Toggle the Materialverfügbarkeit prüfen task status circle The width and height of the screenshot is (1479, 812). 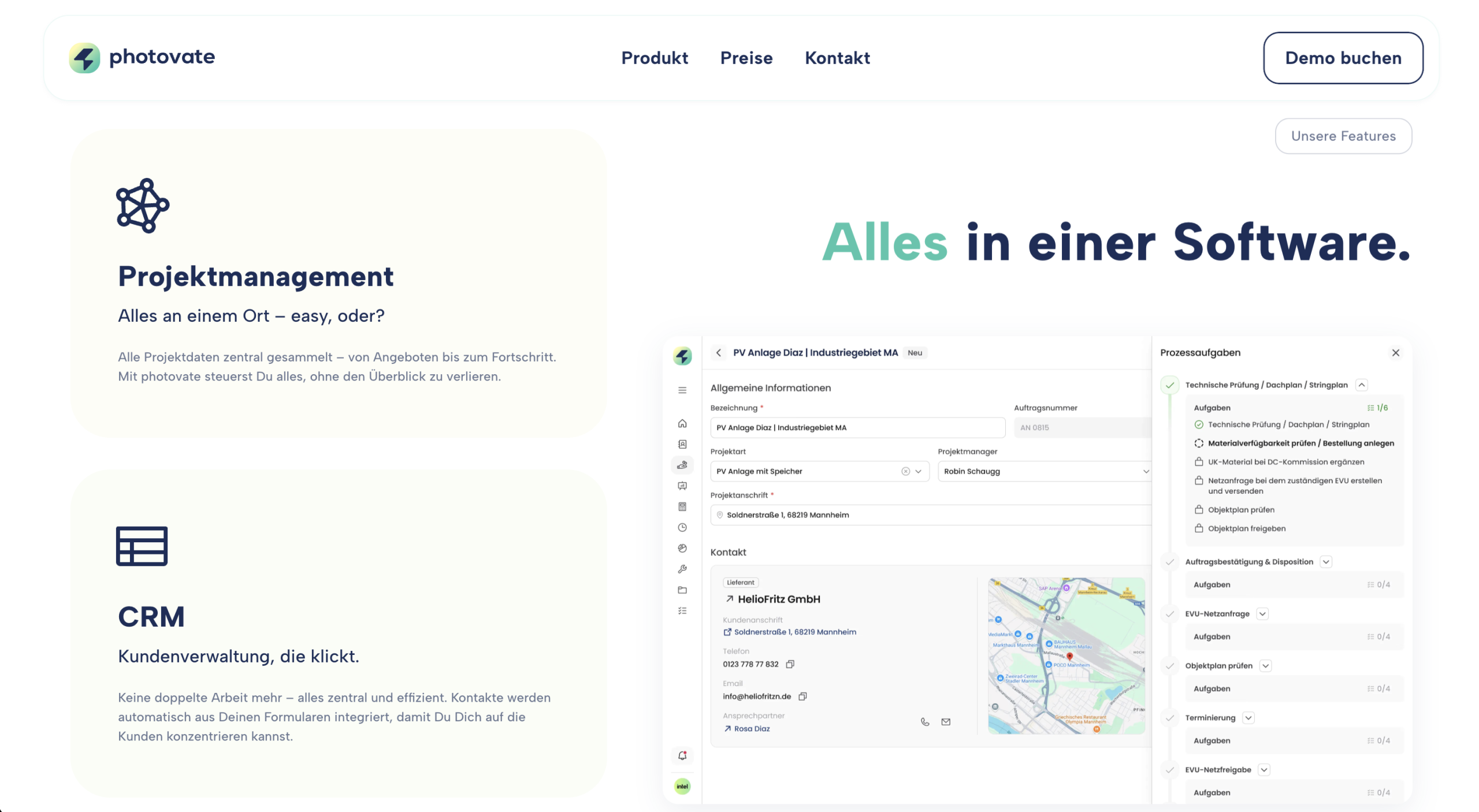tap(1198, 444)
